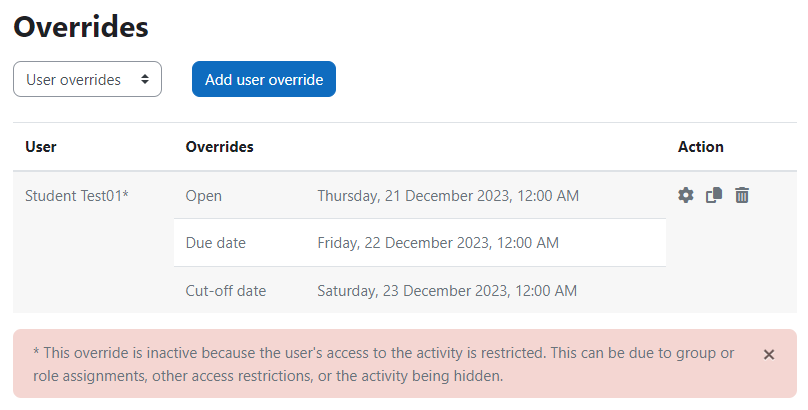This screenshot has height=410, width=808.
Task: Click the Overrides page heading
Action: pos(81,27)
